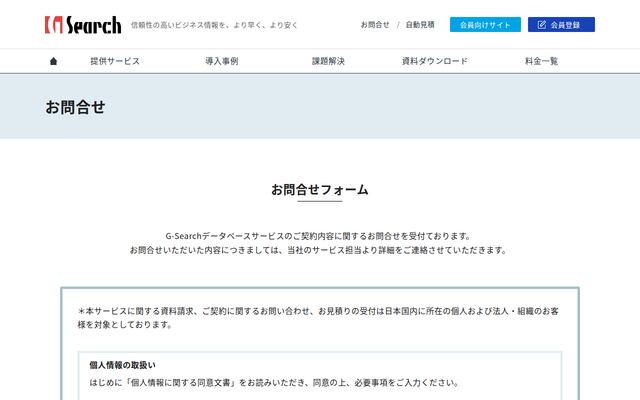Image resolution: width=640 pixels, height=400 pixels.
Task: Click the お問合せ page title
Action: pos(75,107)
